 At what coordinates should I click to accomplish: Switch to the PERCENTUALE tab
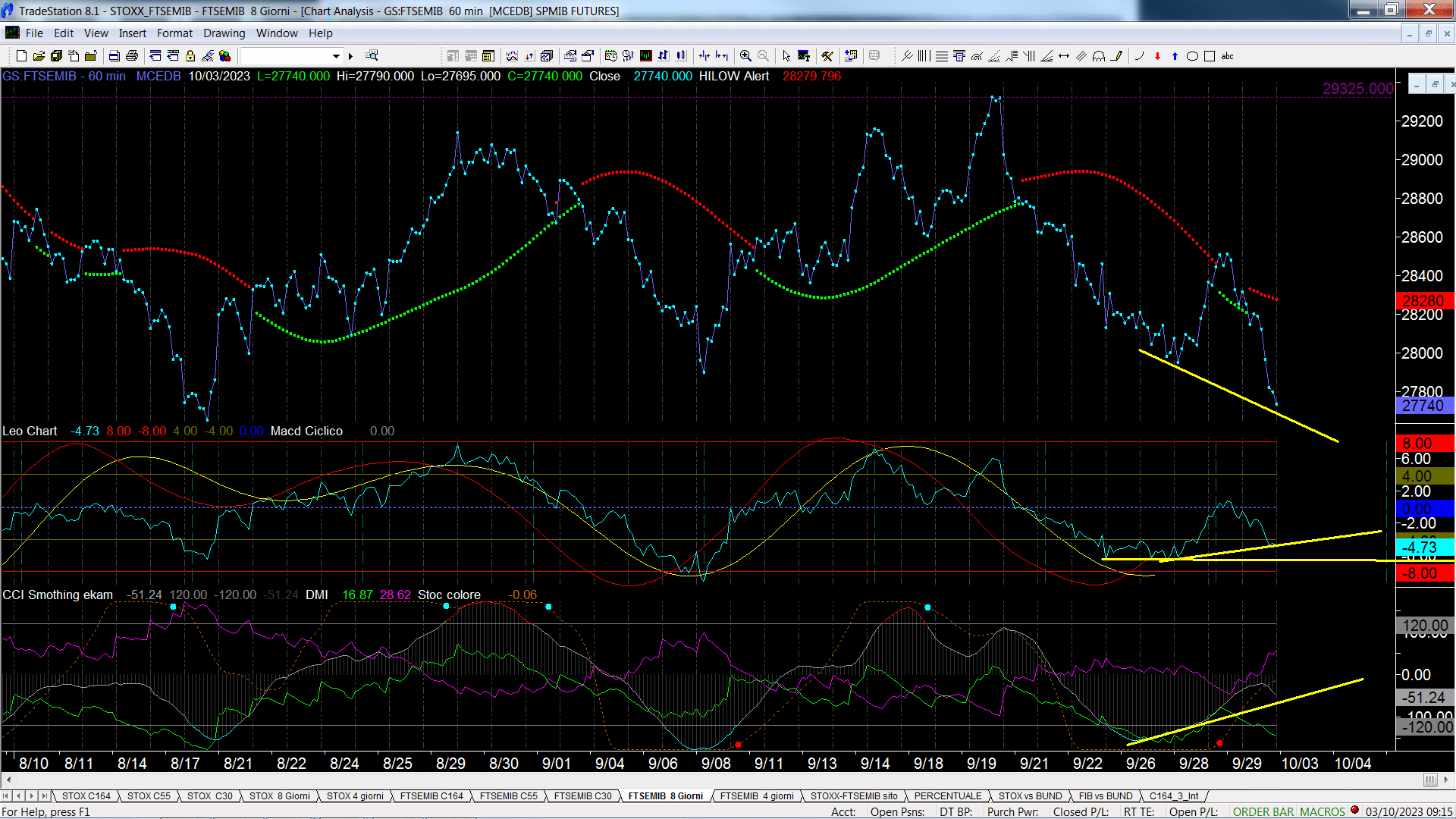[x=948, y=795]
